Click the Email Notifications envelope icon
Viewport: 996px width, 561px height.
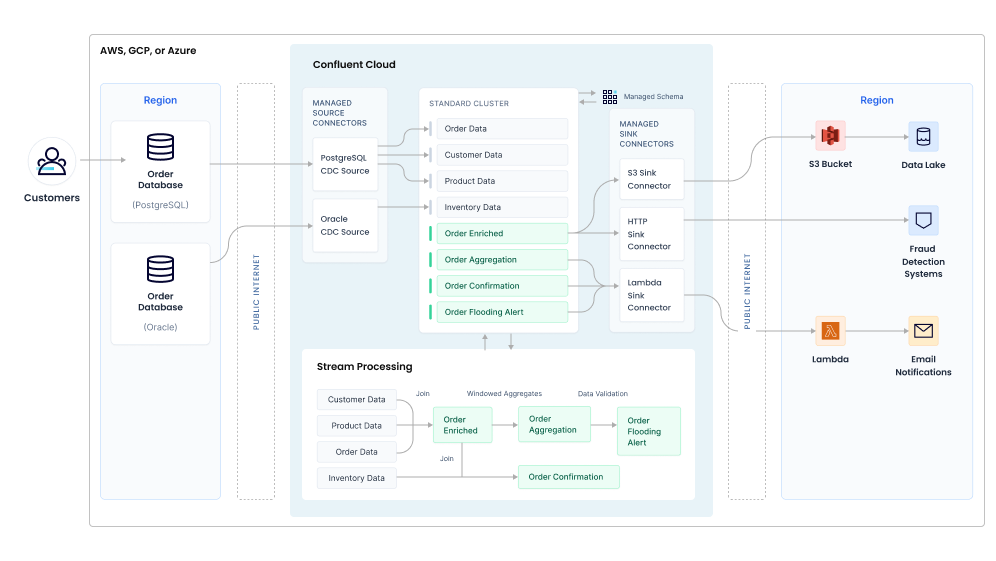(923, 331)
